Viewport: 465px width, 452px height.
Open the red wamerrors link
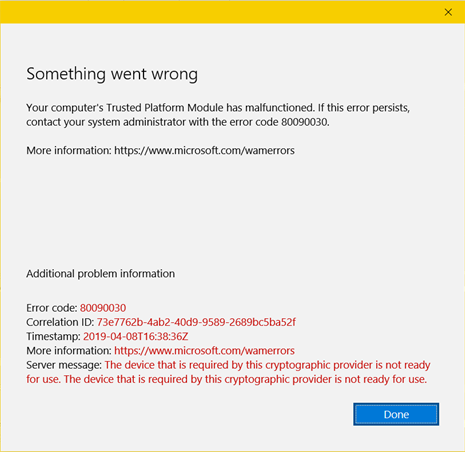[204, 351]
